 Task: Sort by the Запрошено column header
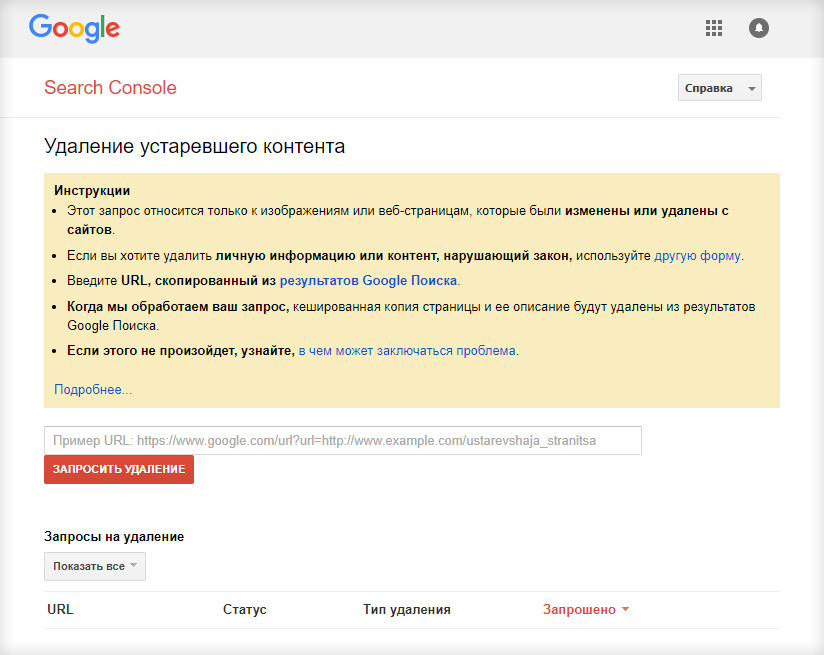579,609
